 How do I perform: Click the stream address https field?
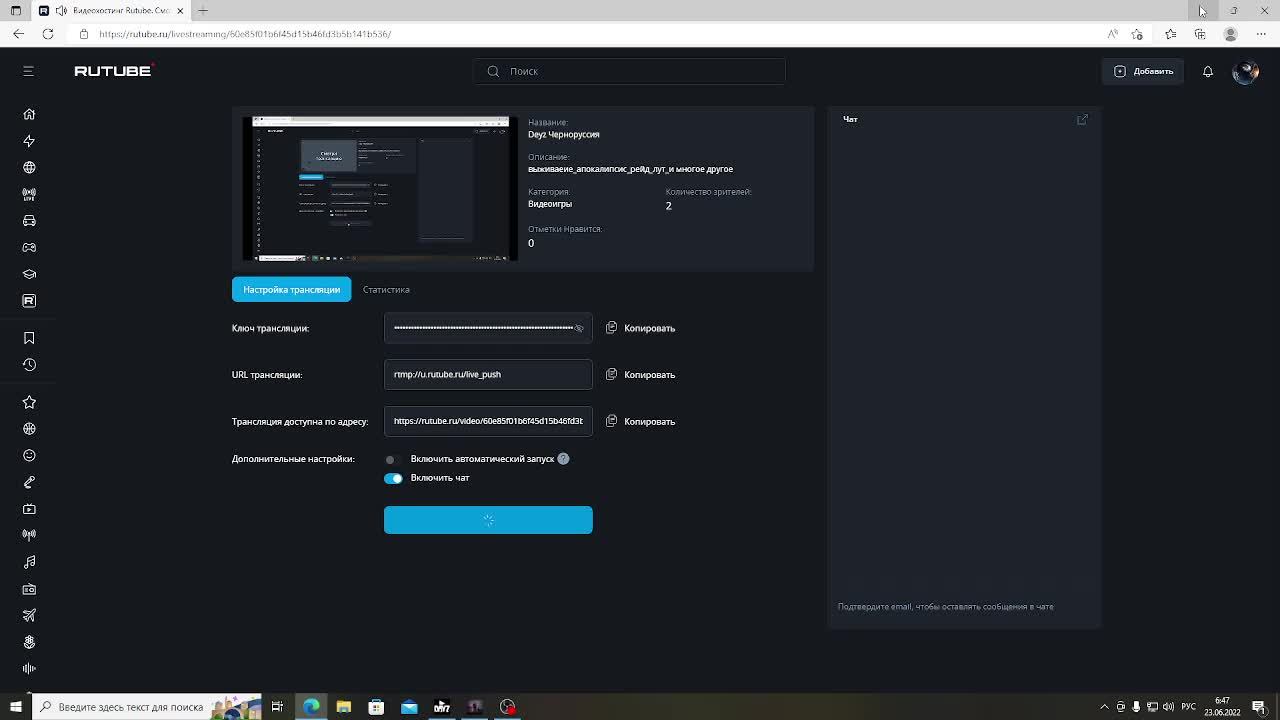click(x=488, y=421)
